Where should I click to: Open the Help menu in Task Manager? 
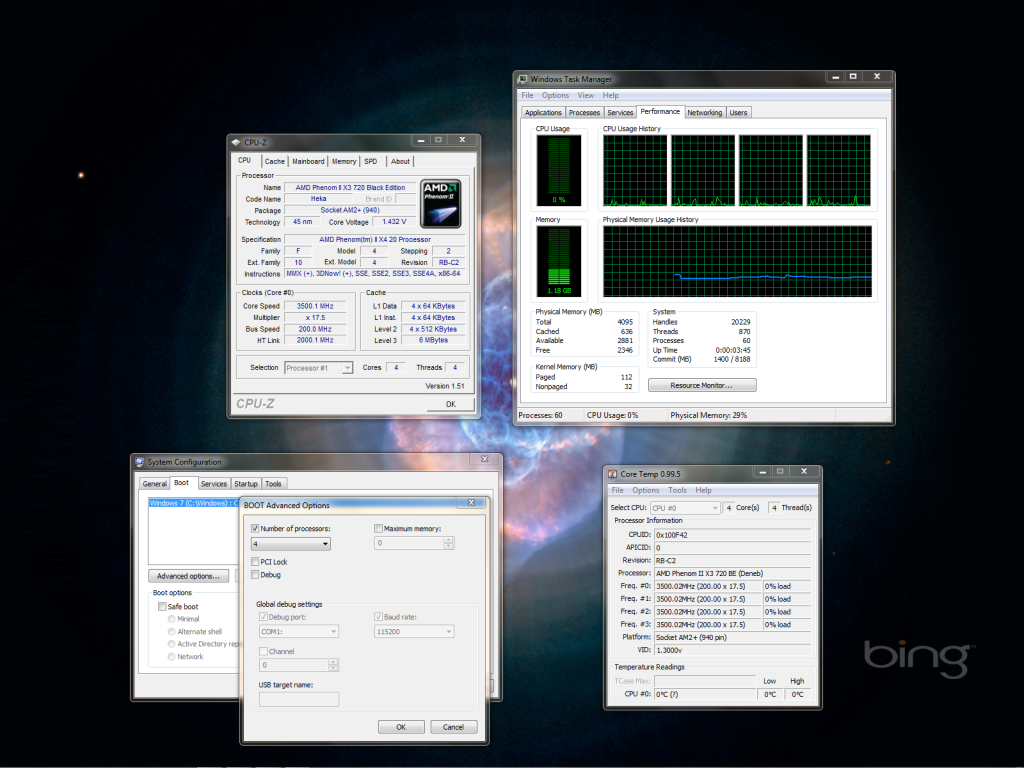click(x=611, y=95)
